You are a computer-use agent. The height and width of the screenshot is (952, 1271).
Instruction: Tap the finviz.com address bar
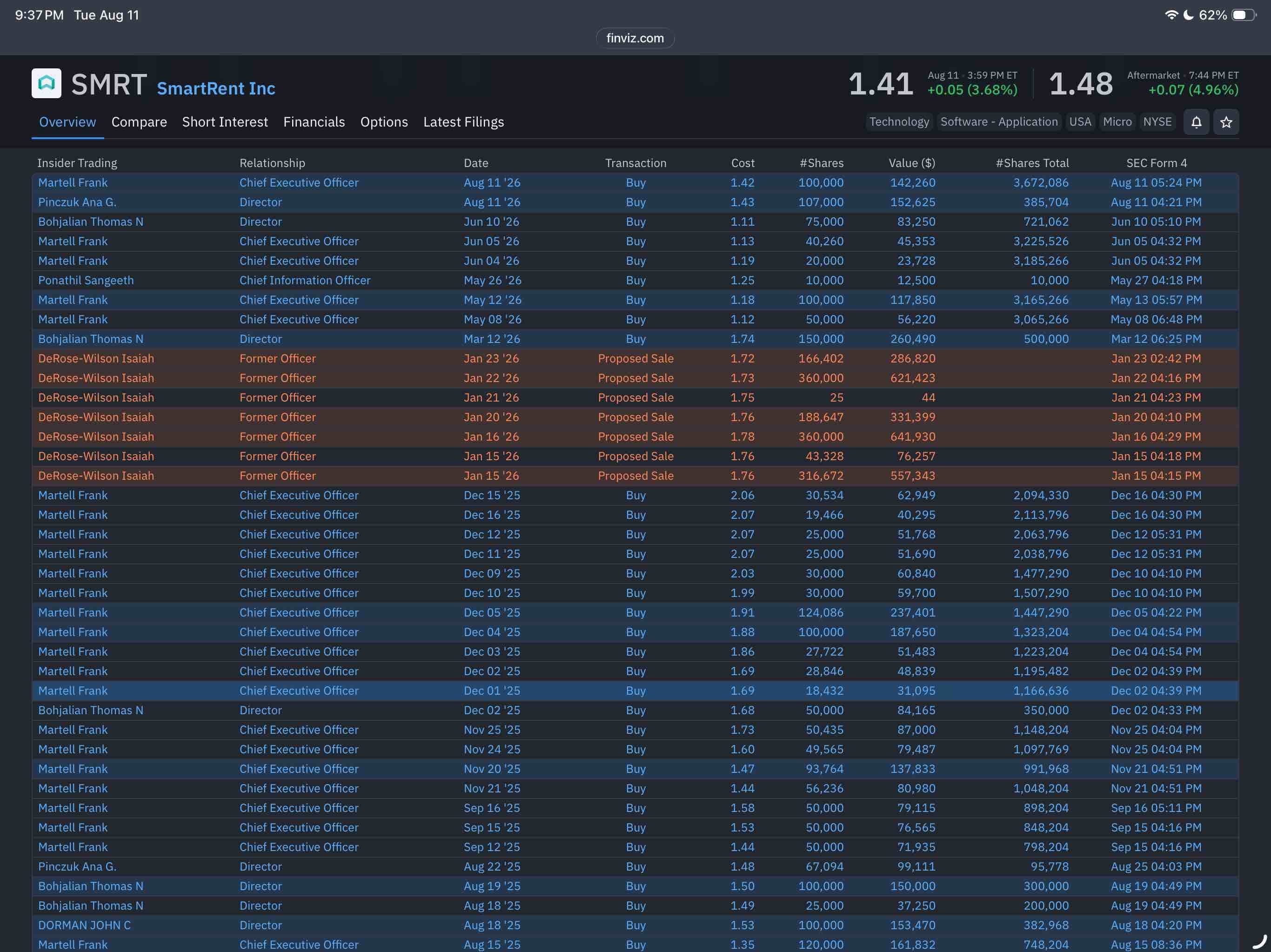[x=635, y=38]
